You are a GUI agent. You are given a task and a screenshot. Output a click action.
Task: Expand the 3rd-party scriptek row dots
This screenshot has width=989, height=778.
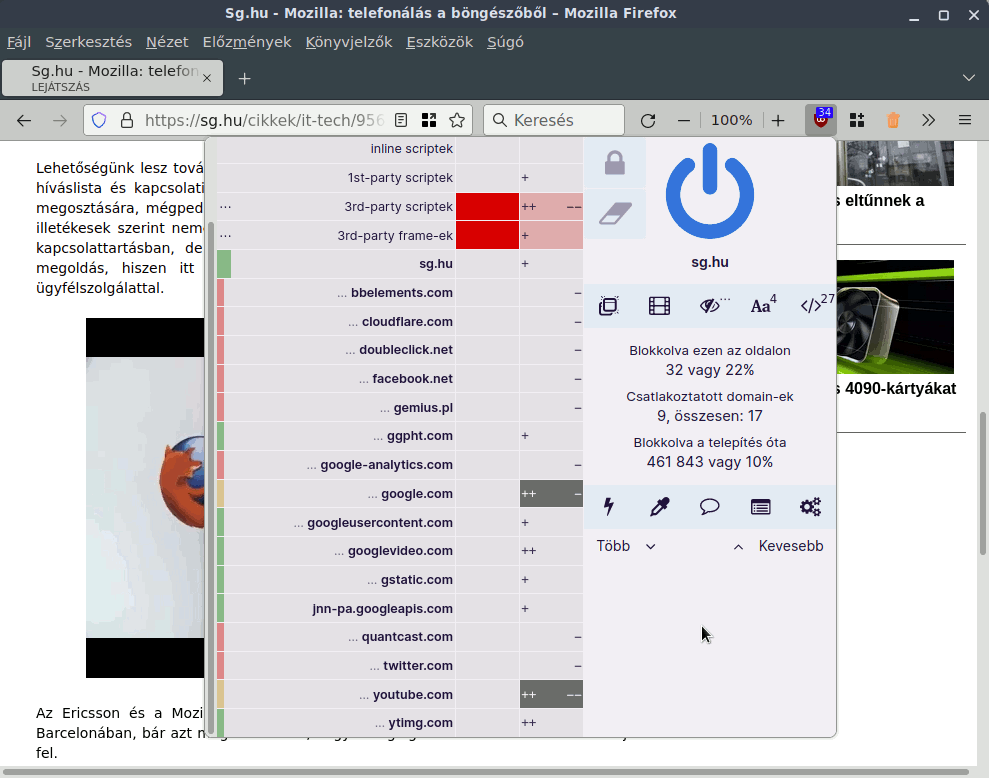click(x=225, y=206)
